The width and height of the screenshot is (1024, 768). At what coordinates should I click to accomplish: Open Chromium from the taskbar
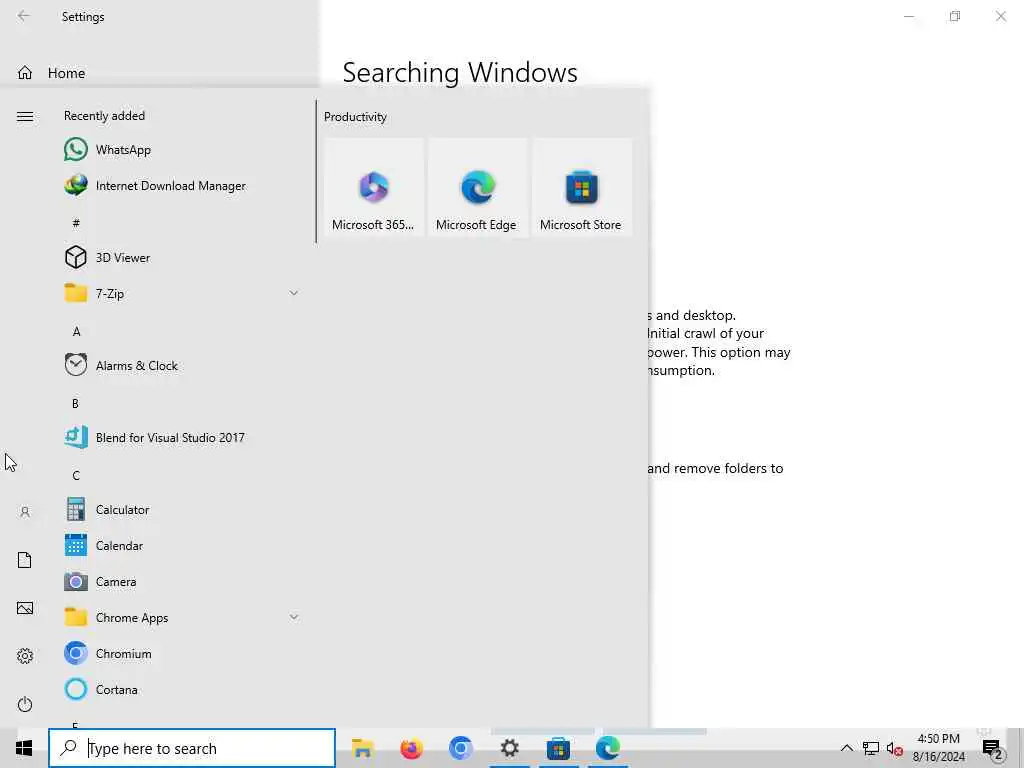point(460,748)
